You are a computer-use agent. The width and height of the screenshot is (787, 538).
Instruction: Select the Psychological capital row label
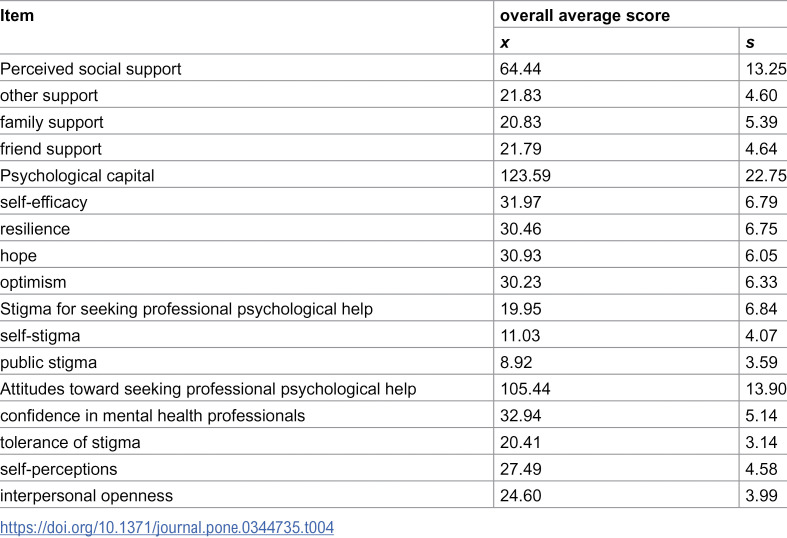click(77, 176)
